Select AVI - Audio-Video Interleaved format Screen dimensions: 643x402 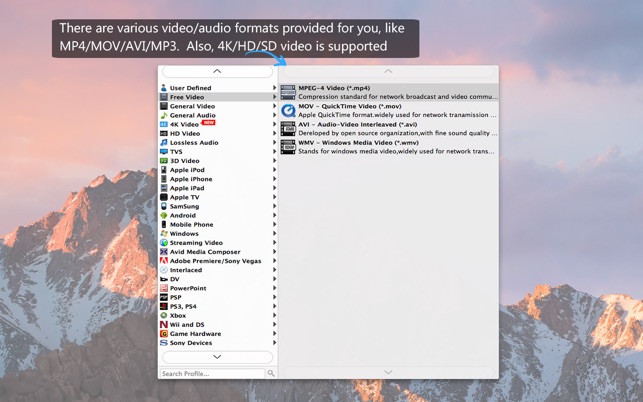[x=389, y=129]
